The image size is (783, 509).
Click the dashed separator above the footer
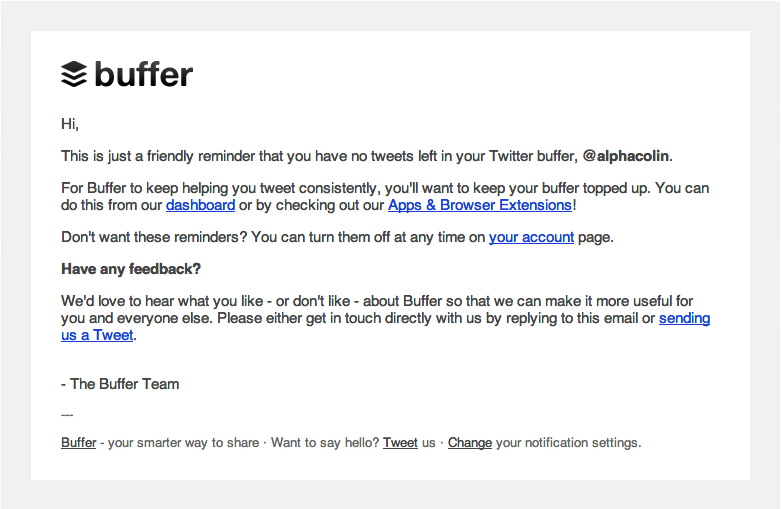click(x=67, y=415)
